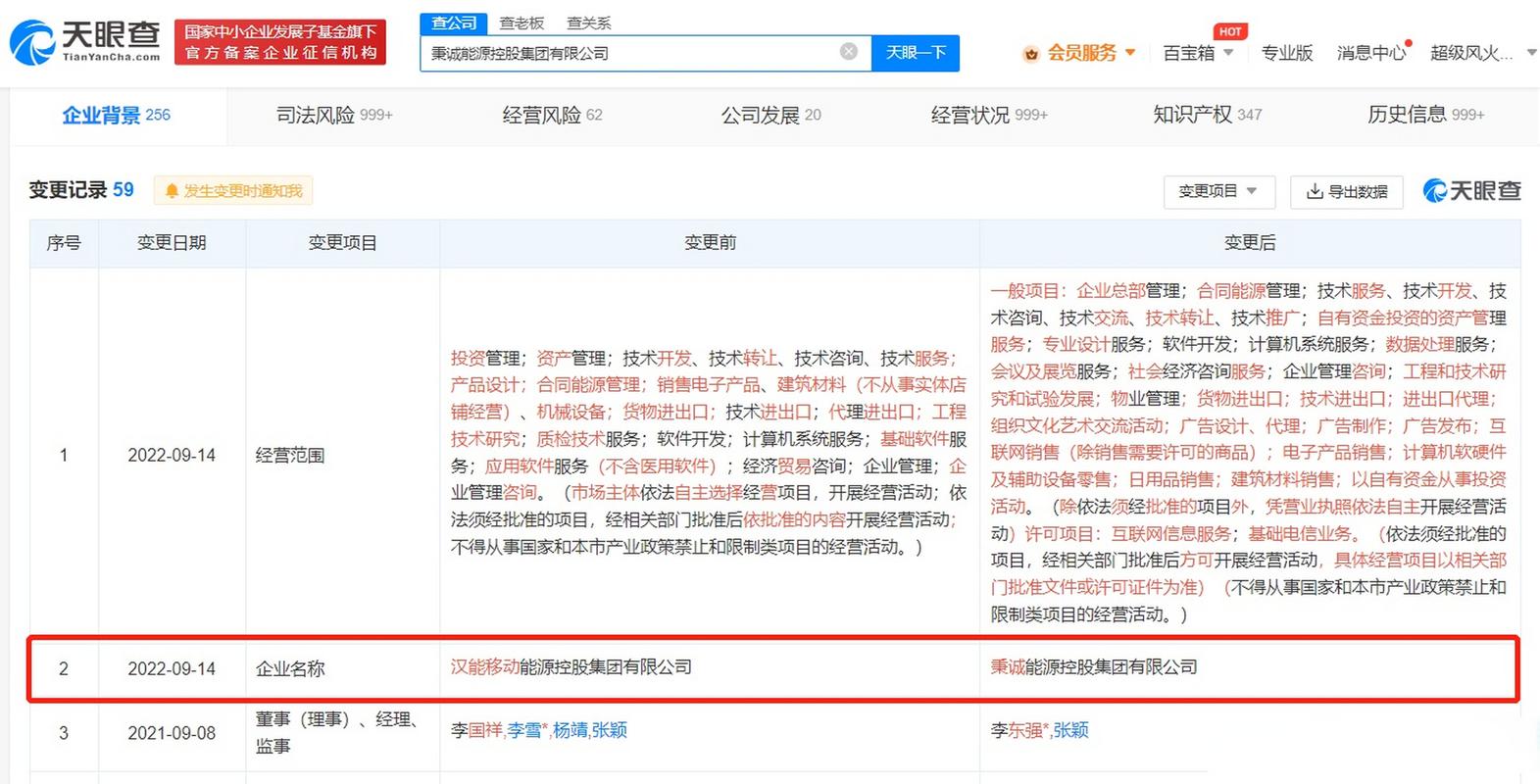Click 秉诚能源控股集团有限公司 in the 变更后 column
Viewport: 1540px width, 784px height.
[x=1094, y=666]
